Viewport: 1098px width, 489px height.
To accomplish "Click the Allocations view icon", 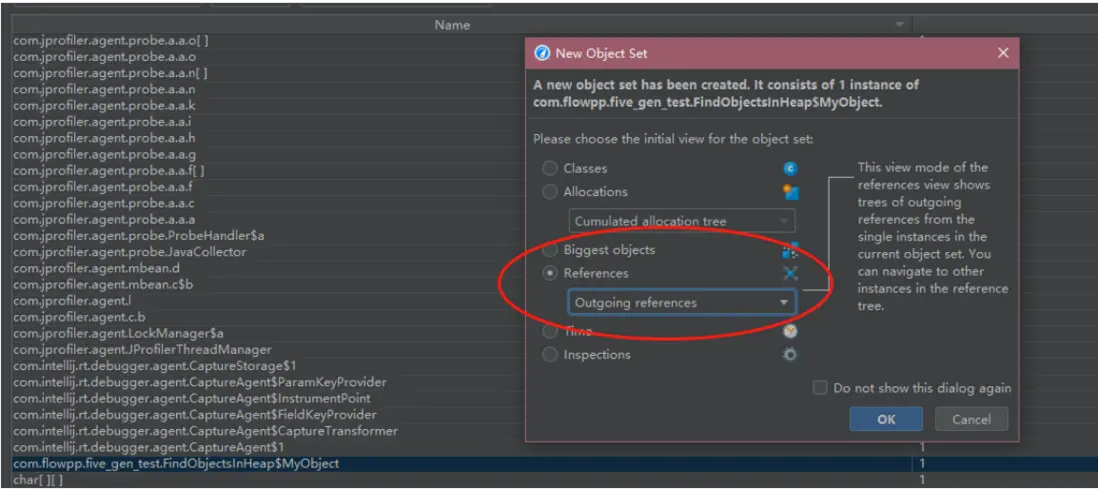I will (x=791, y=192).
